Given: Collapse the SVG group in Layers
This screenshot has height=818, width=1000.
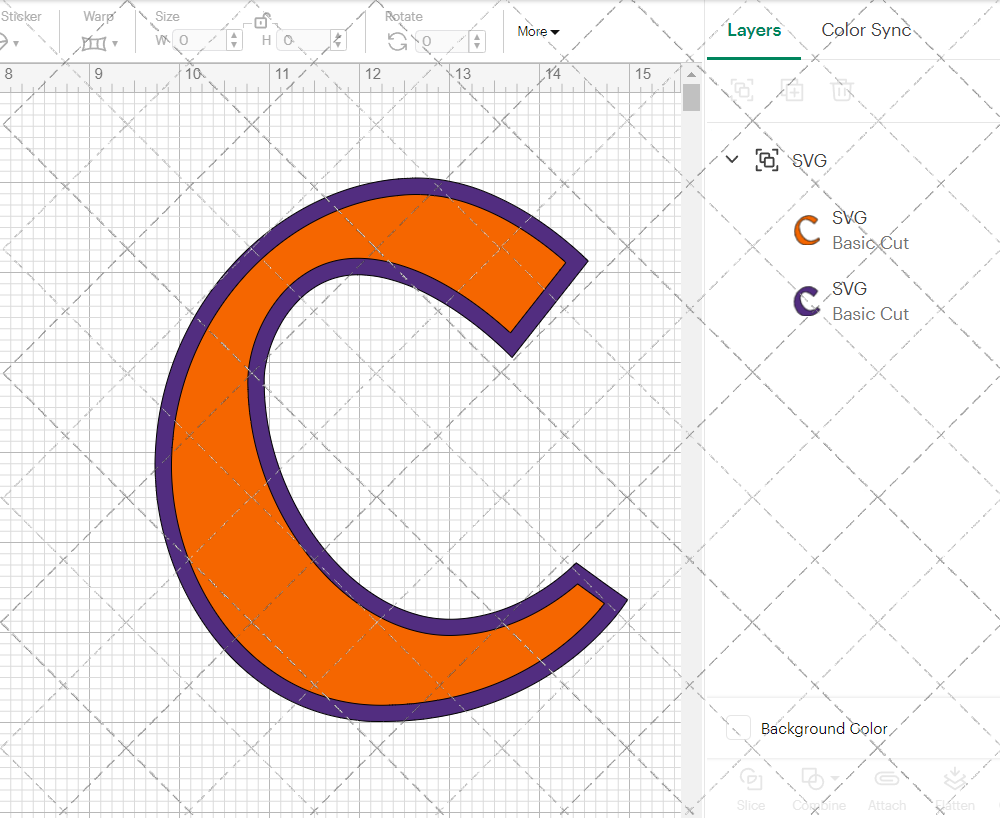Looking at the screenshot, I should 731,159.
